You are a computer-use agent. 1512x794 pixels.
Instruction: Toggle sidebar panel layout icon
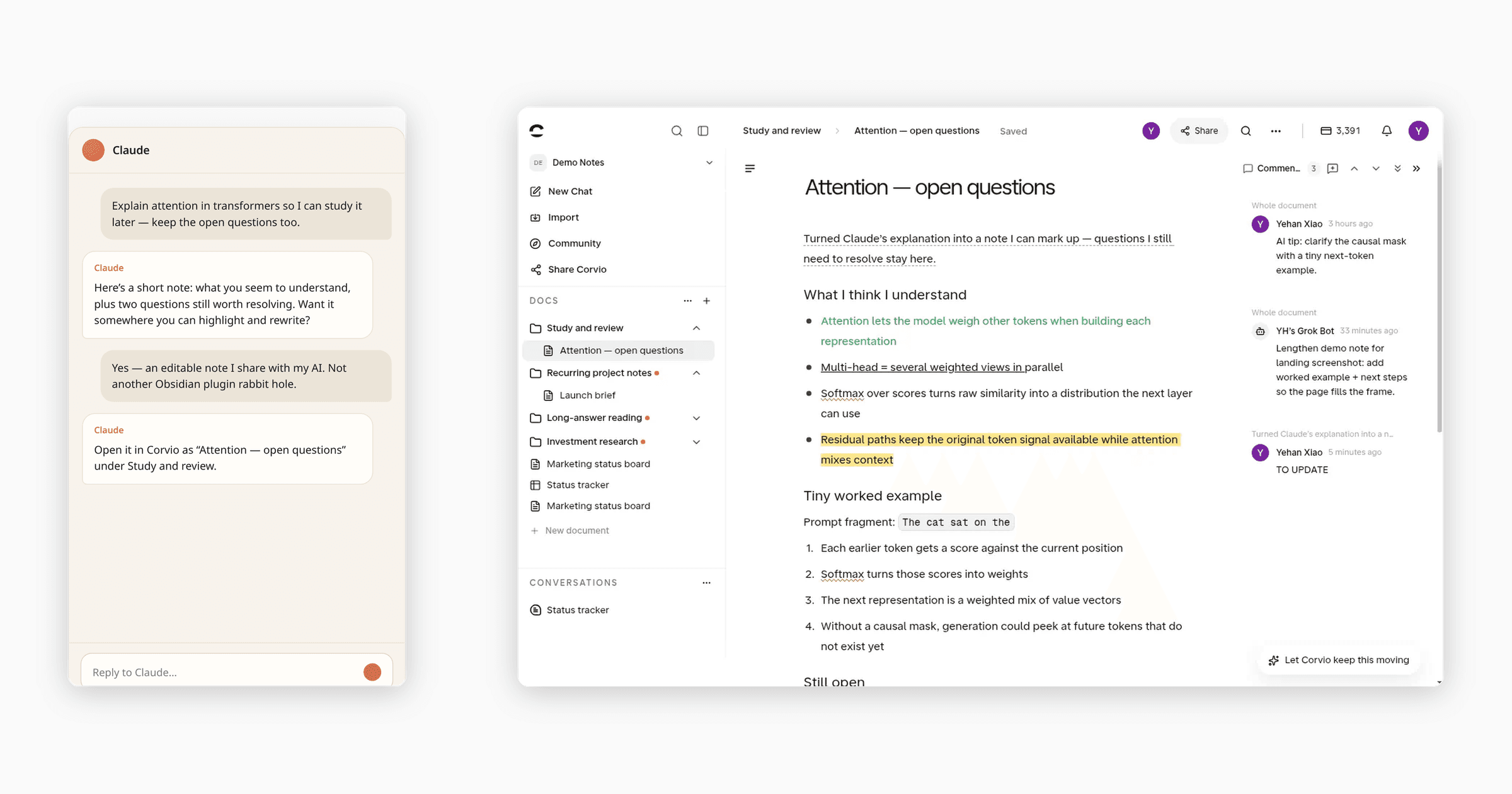703,130
